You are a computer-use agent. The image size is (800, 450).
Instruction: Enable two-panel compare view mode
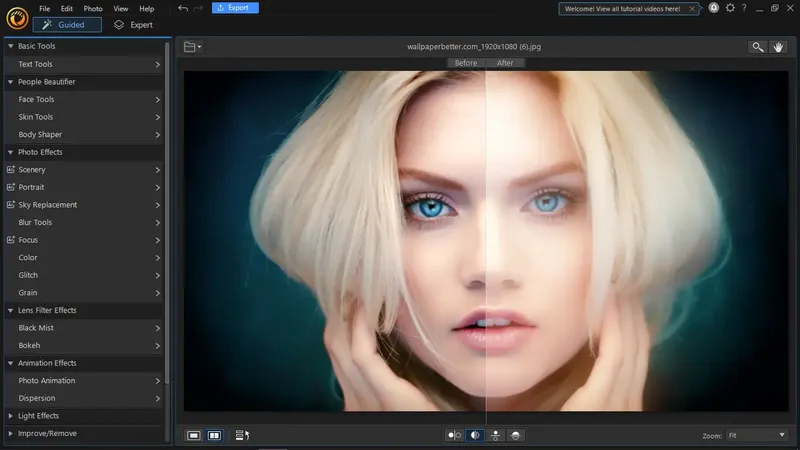click(x=214, y=435)
